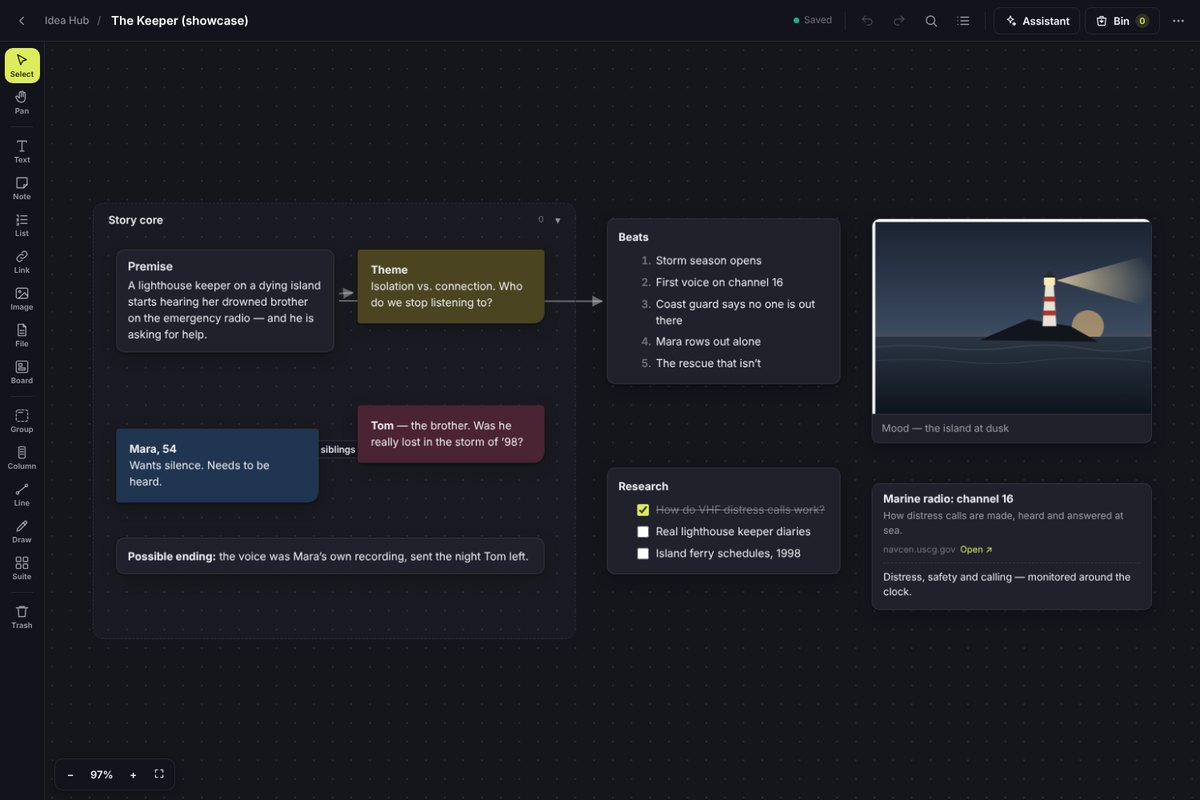
Task: Go back using the top-left arrow
Action: 22,20
